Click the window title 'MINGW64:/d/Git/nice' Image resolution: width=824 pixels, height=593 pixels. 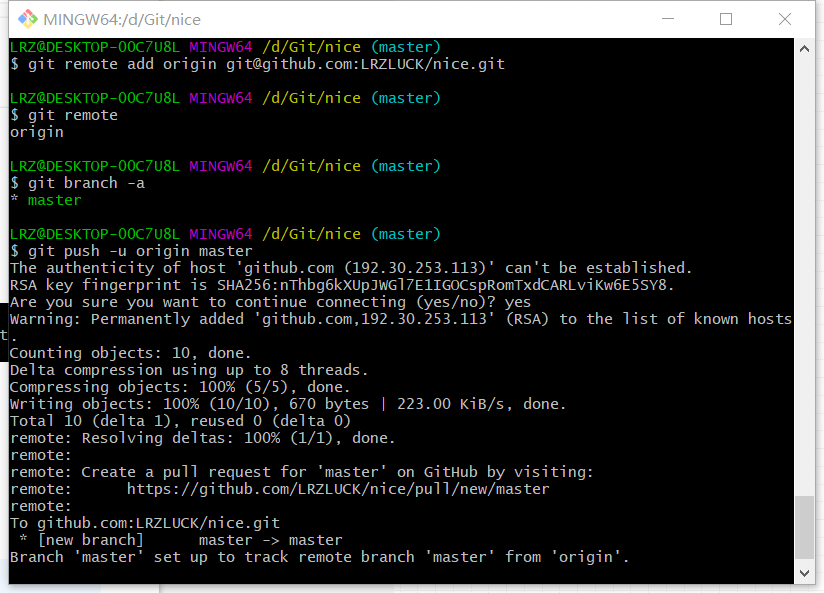click(122, 20)
